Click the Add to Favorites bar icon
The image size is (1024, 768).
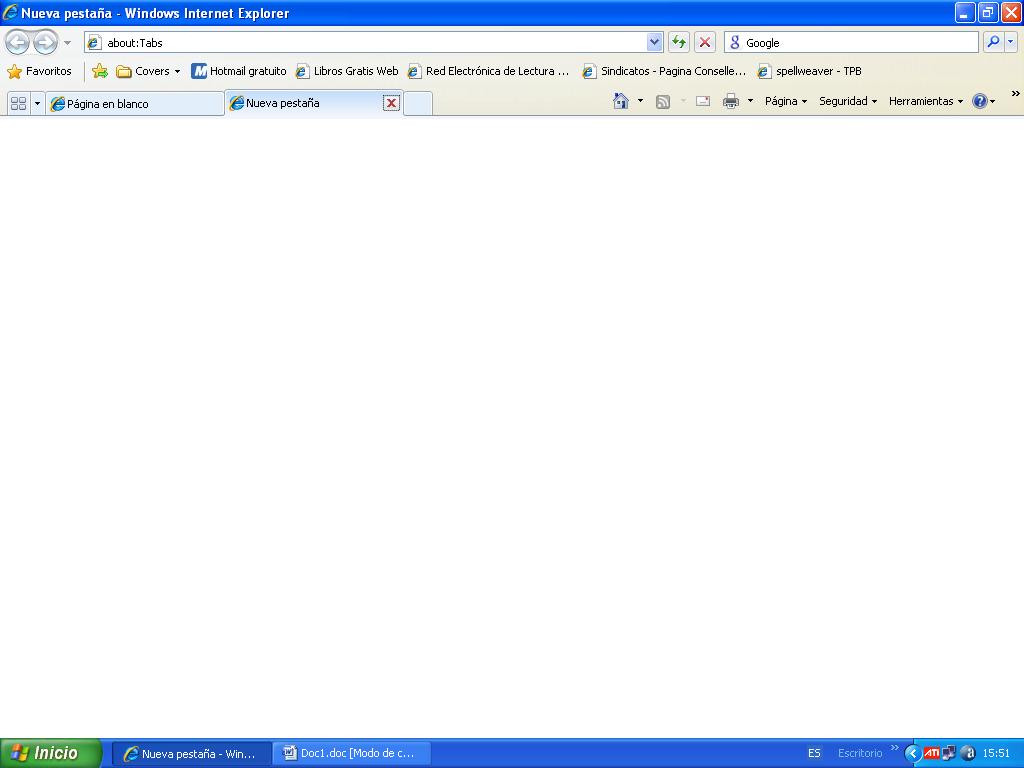100,71
